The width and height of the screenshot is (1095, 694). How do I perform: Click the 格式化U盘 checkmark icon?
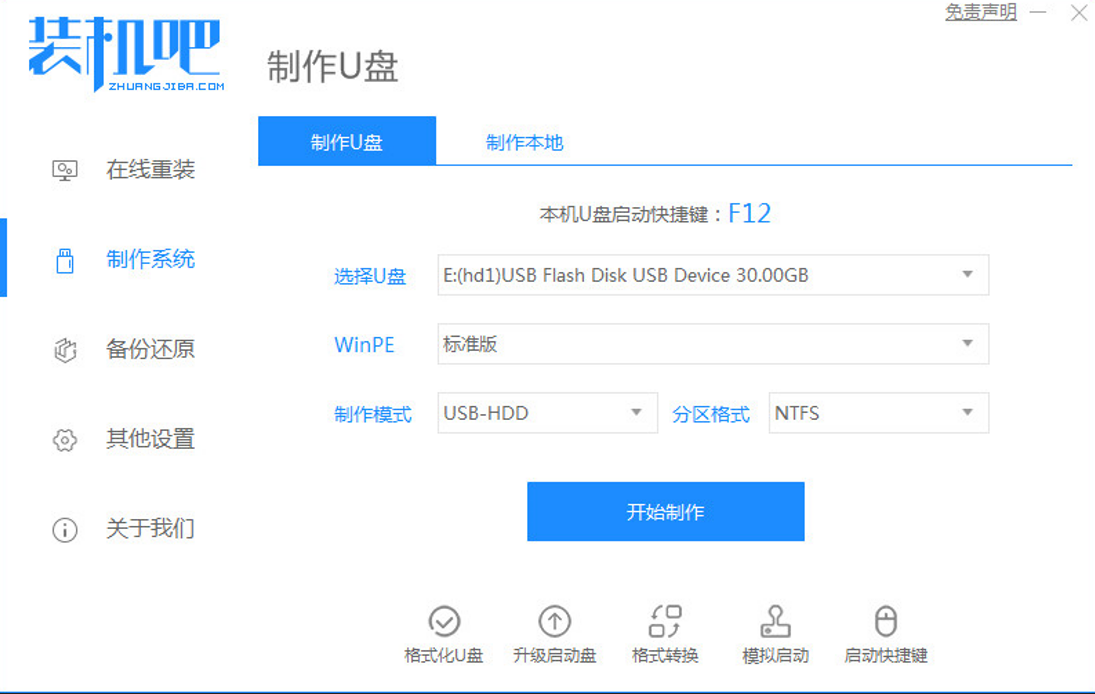pos(444,621)
